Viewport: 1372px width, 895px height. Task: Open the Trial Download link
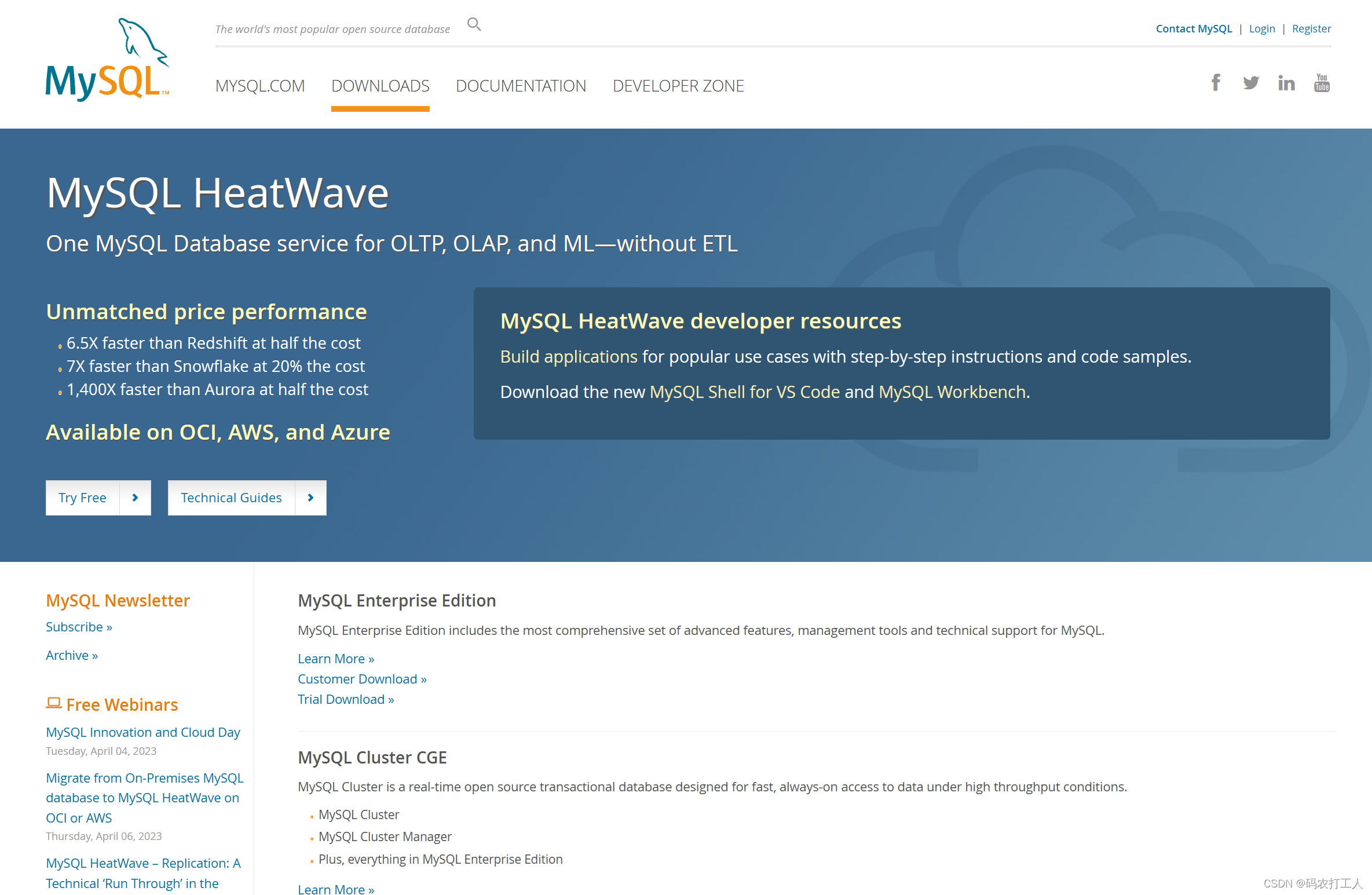pyautogui.click(x=346, y=699)
